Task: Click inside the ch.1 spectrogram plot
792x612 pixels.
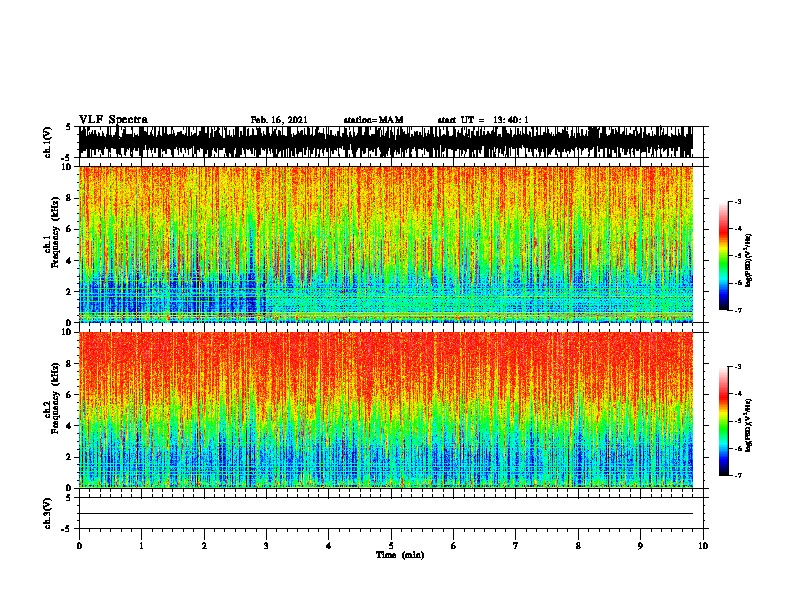Action: tap(386, 244)
